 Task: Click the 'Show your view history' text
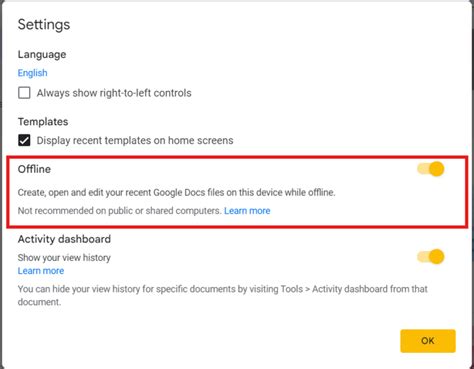click(64, 258)
